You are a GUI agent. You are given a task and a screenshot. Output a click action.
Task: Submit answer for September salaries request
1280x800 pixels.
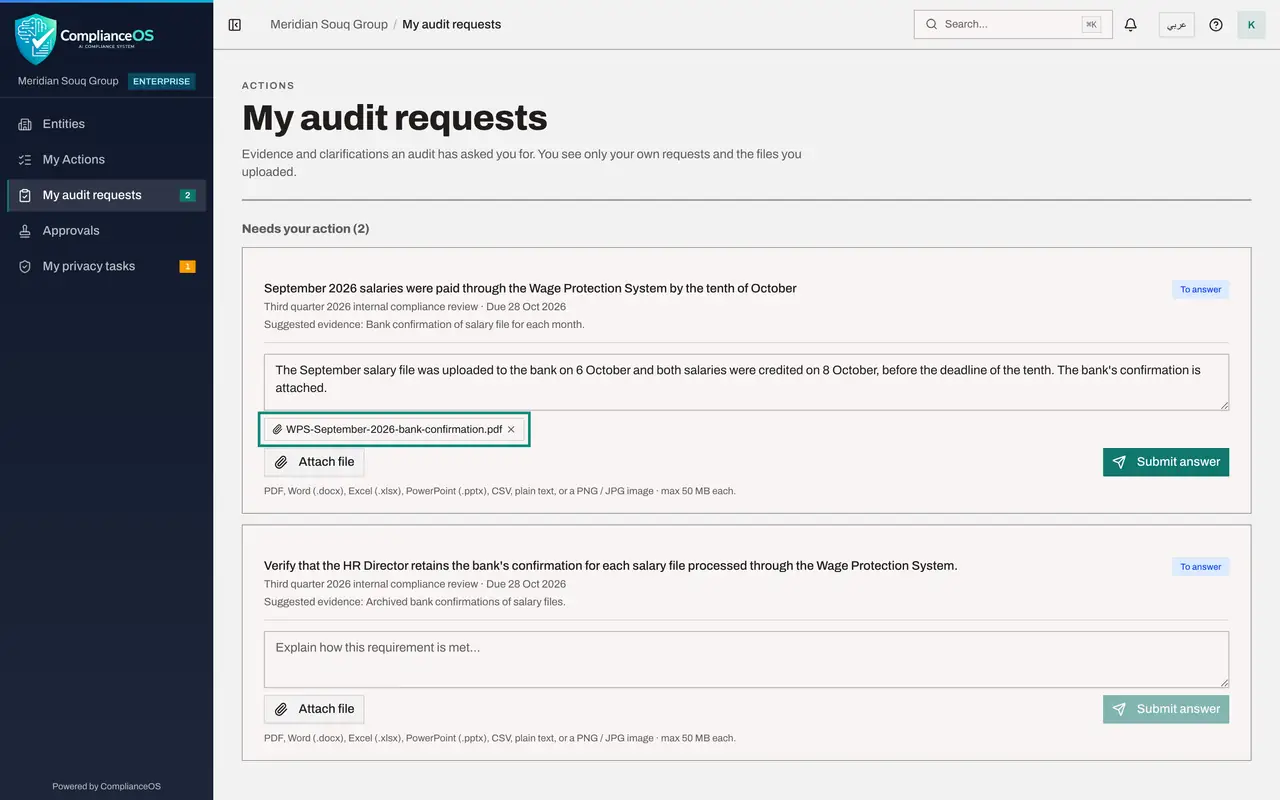pyautogui.click(x=1166, y=462)
